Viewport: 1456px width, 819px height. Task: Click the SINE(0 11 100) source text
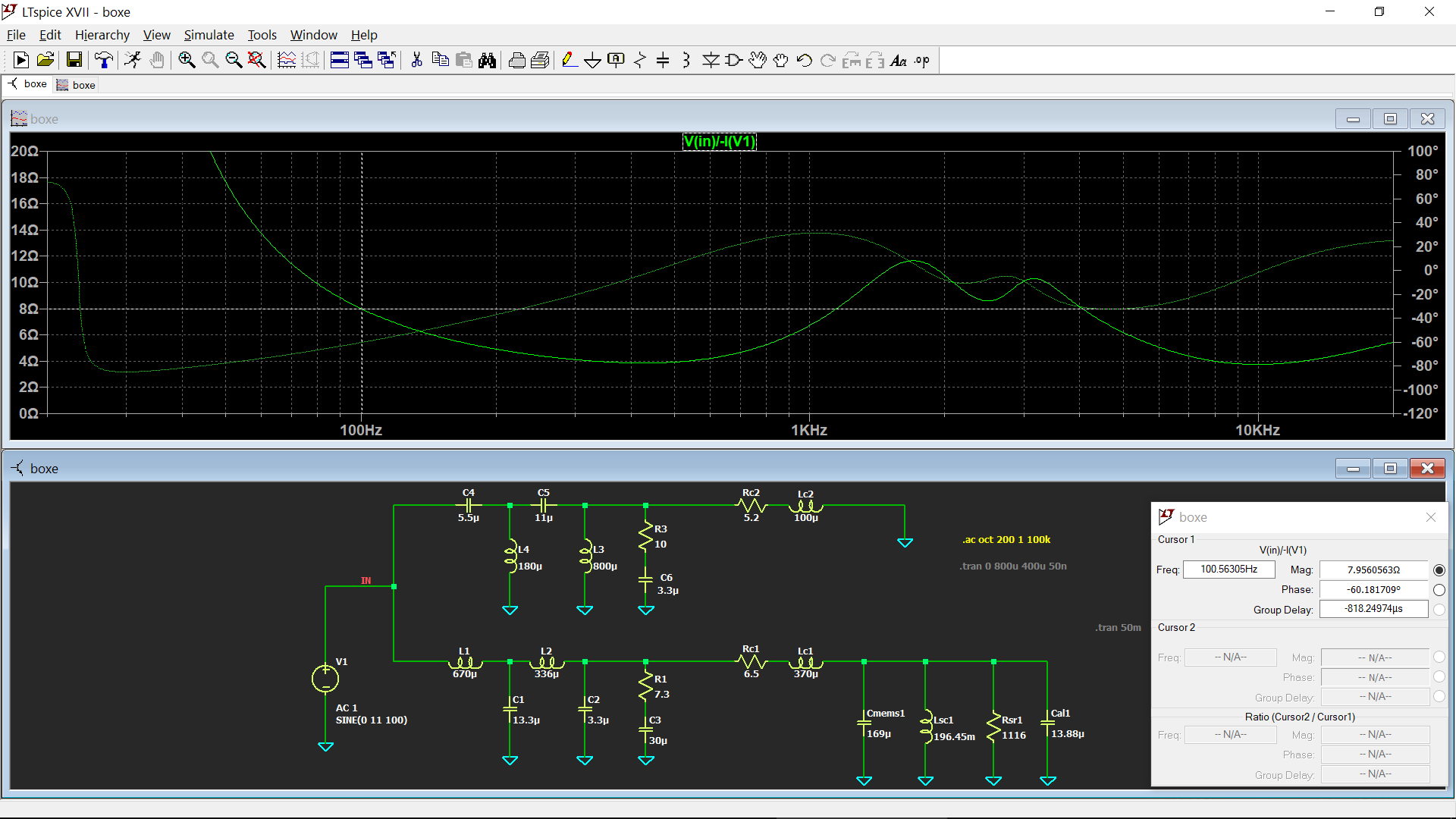tap(372, 720)
